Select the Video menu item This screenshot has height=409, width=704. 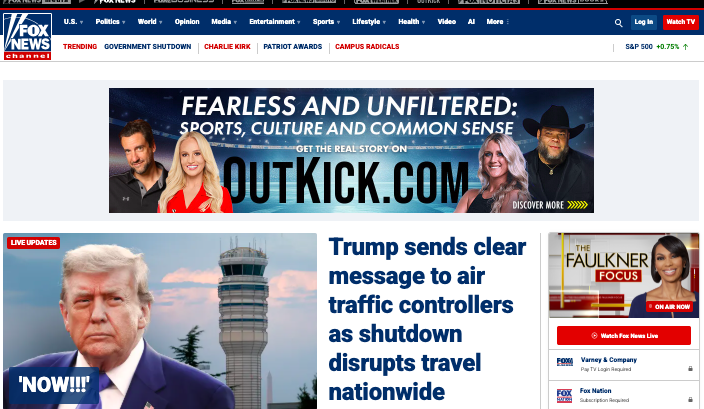click(446, 22)
